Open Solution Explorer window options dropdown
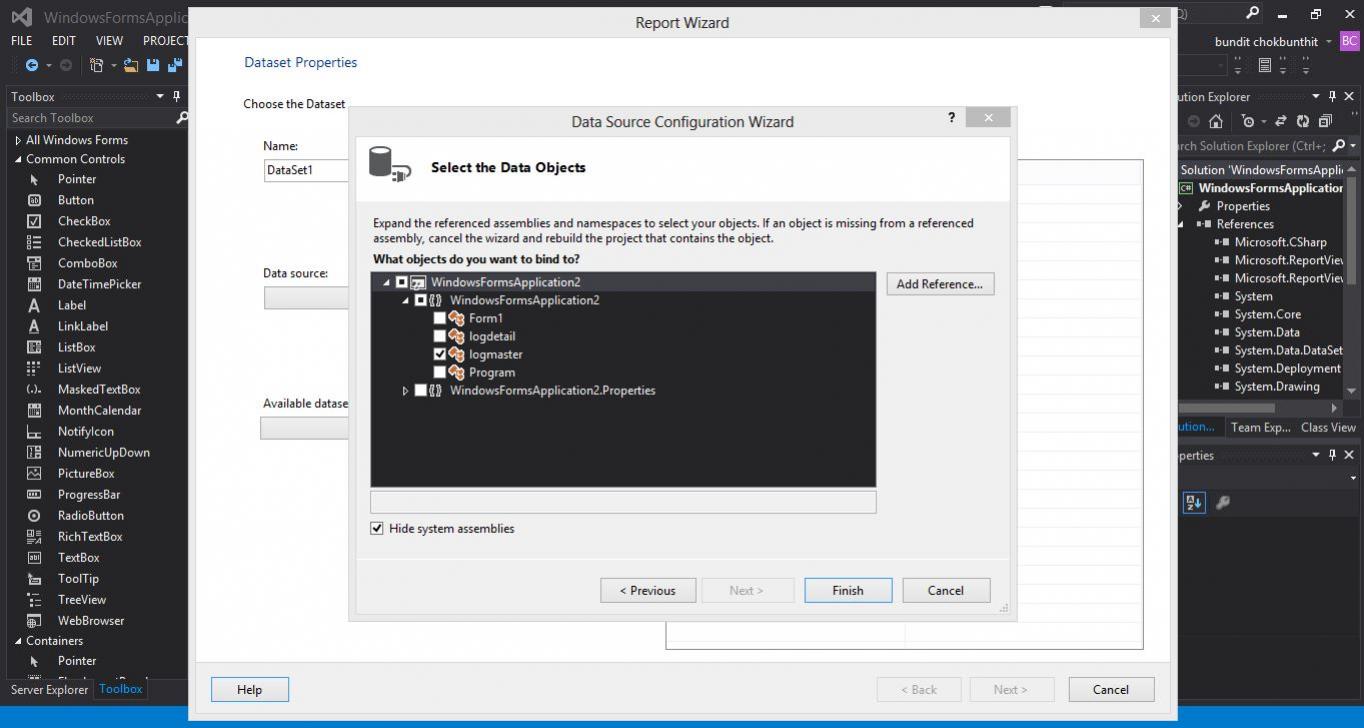The height and width of the screenshot is (728, 1364). coord(1316,96)
